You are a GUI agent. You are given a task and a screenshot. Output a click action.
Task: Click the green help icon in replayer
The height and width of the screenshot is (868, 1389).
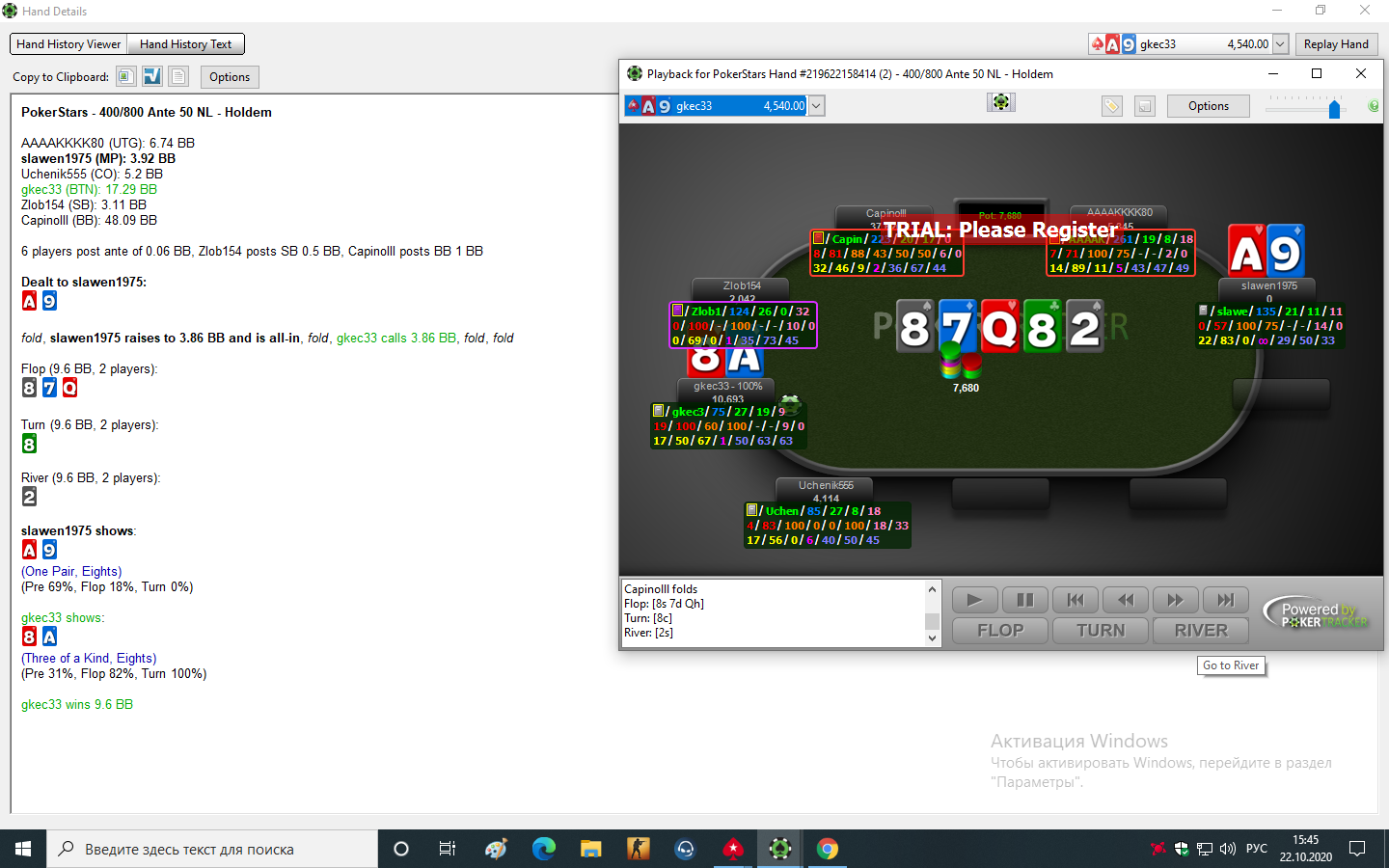coord(1374,106)
